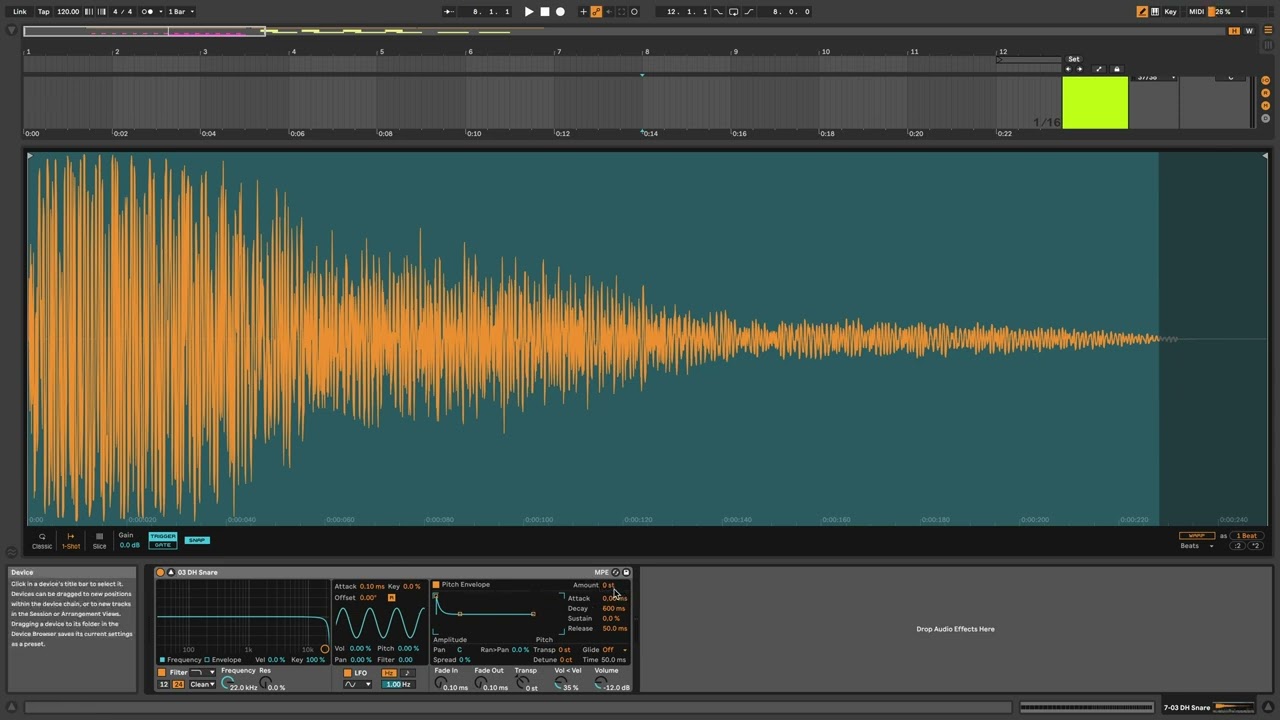Viewport: 1280px width, 720px height.
Task: Toggle the Link button
Action: pyautogui.click(x=20, y=12)
